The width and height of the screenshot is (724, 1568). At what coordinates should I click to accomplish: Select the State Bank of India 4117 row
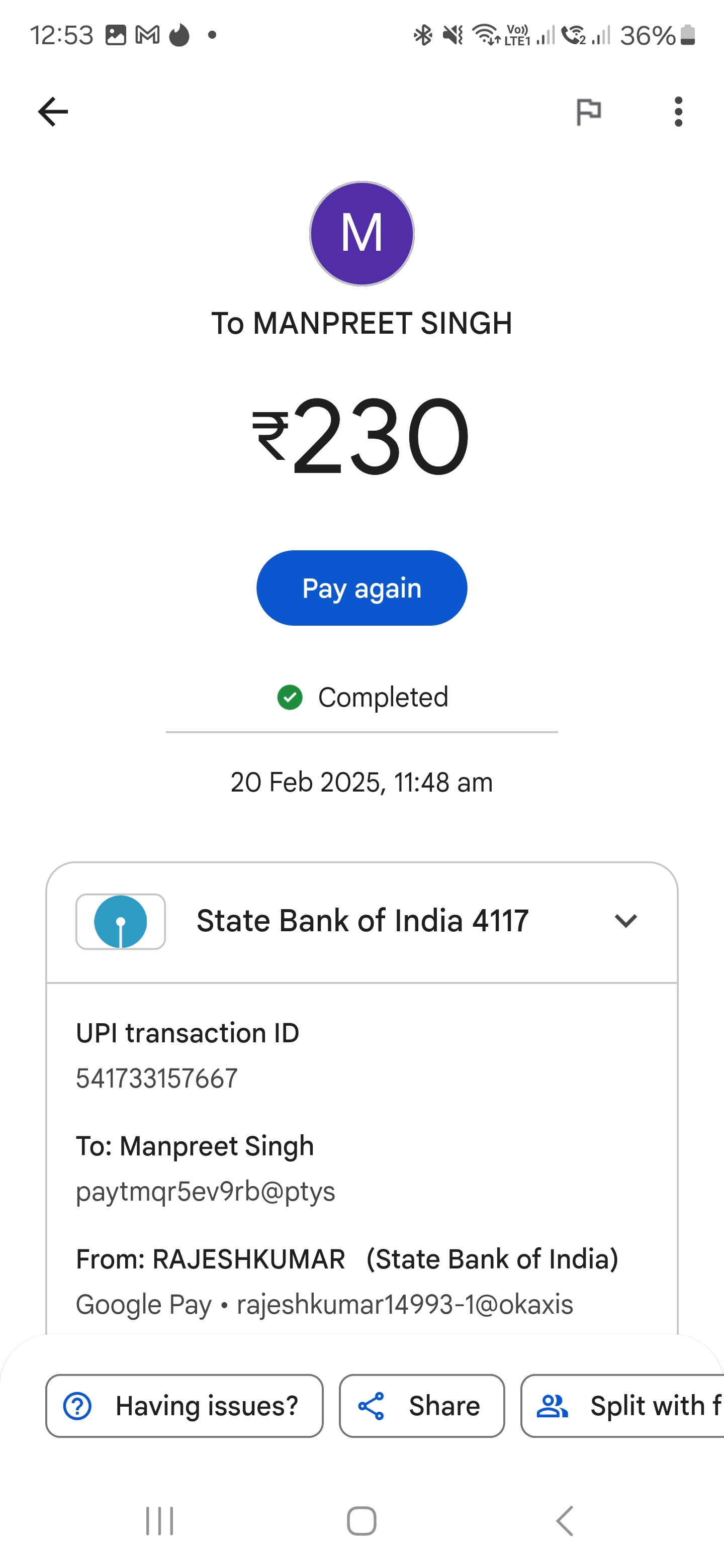coord(361,922)
